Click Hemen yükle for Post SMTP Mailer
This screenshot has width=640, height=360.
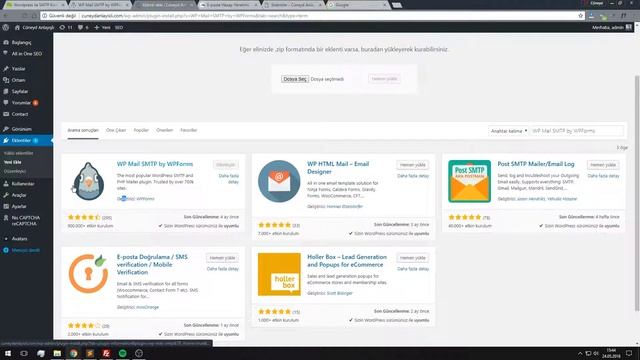click(x=603, y=164)
